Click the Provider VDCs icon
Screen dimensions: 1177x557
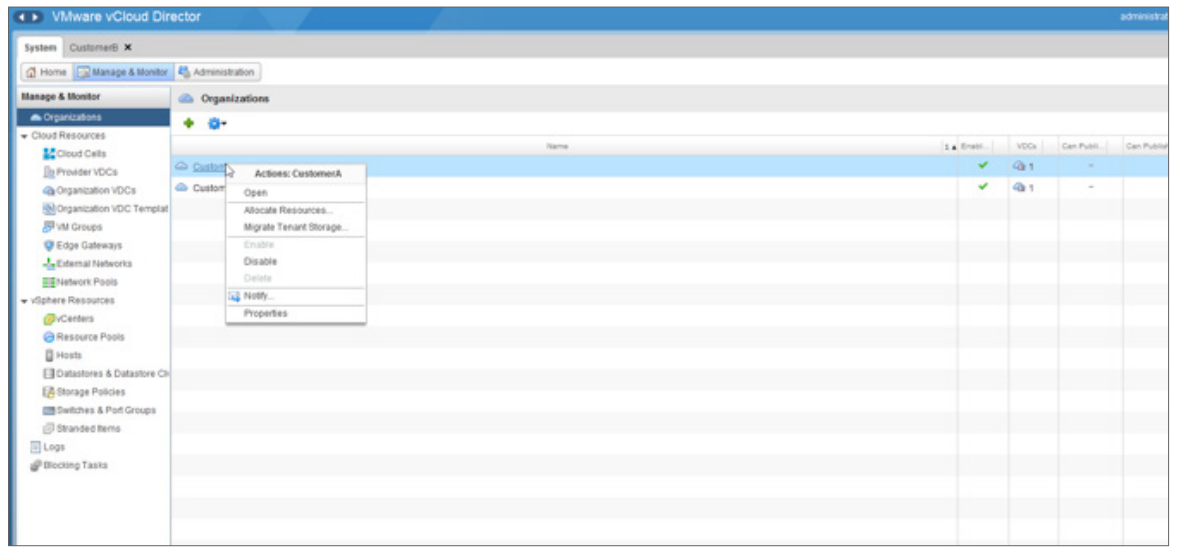(x=50, y=172)
